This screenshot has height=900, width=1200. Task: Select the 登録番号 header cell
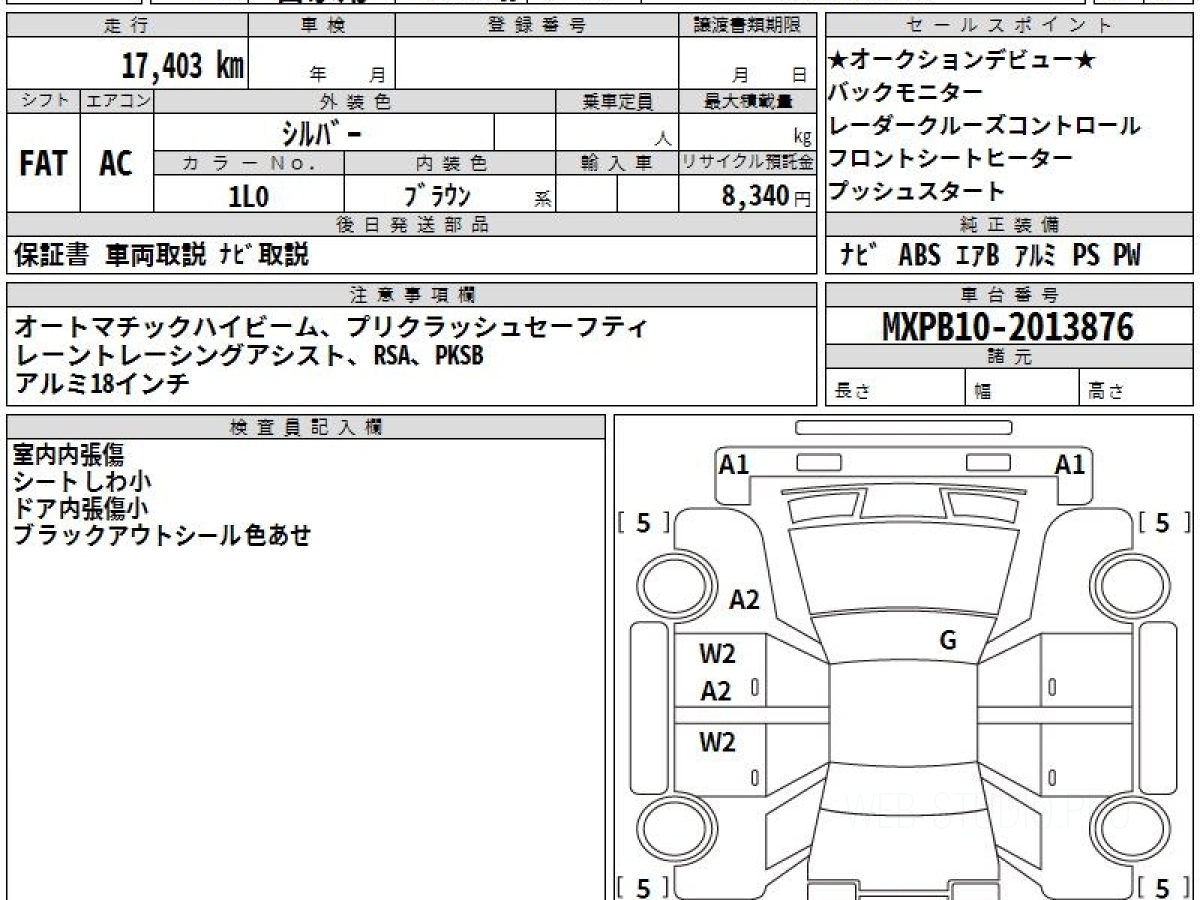tap(537, 26)
